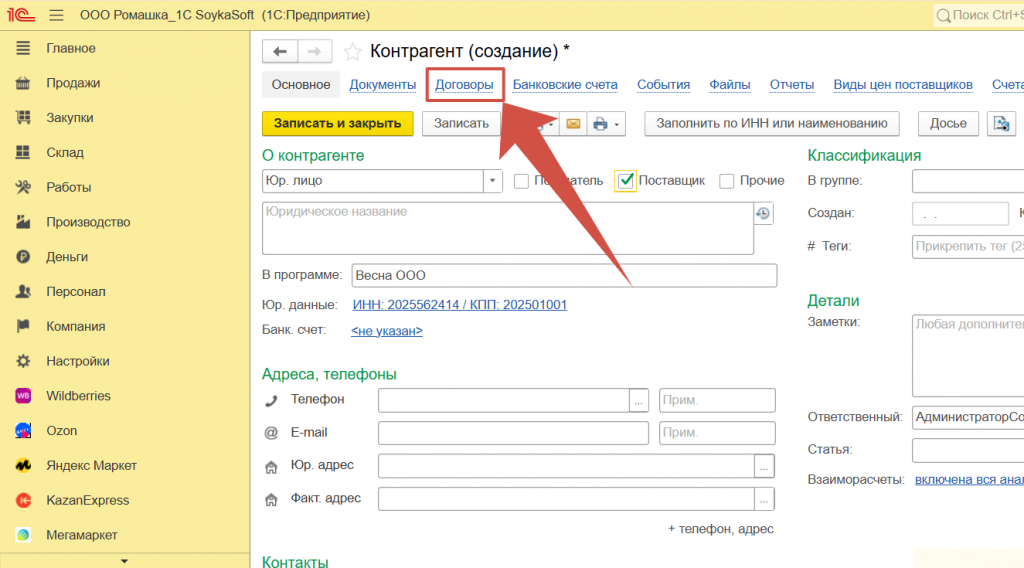Add form to favorites with star icon
The height and width of the screenshot is (568, 1024).
352,51
